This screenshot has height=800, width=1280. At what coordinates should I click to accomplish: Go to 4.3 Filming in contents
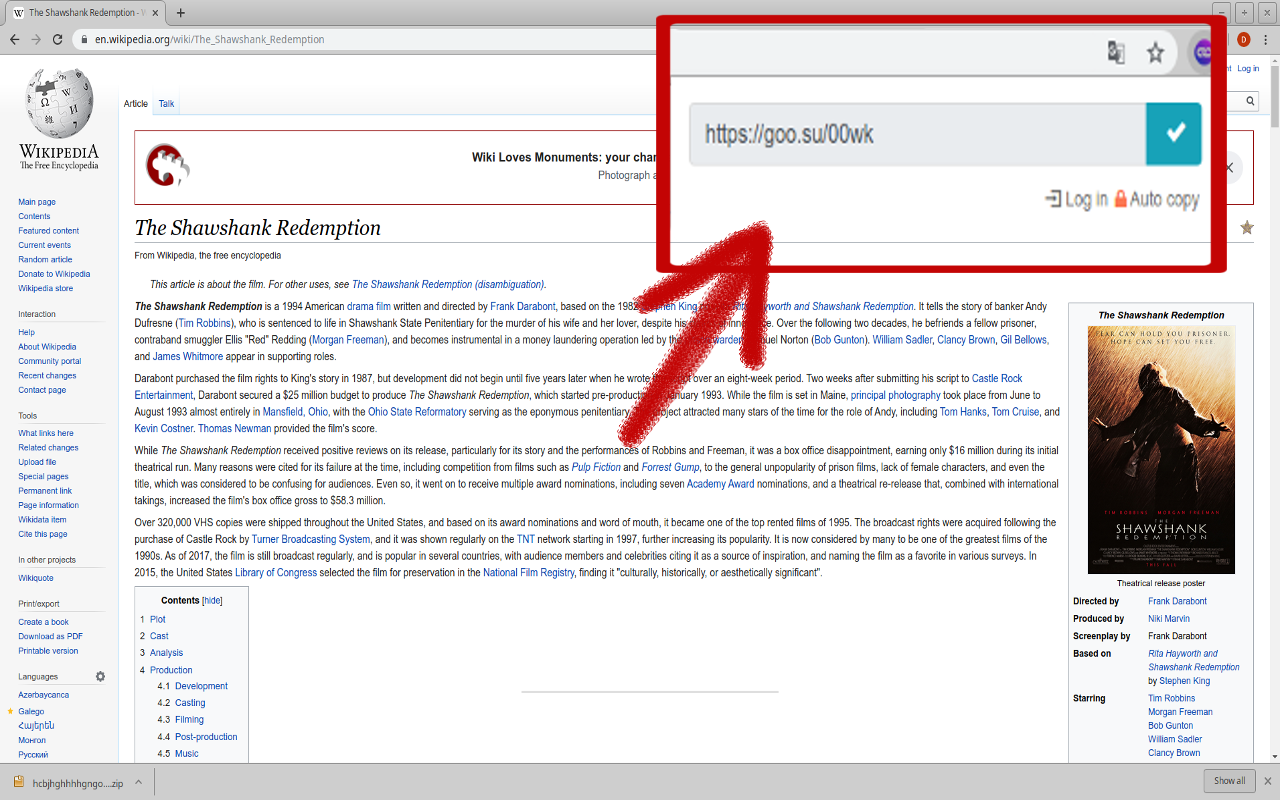189,720
